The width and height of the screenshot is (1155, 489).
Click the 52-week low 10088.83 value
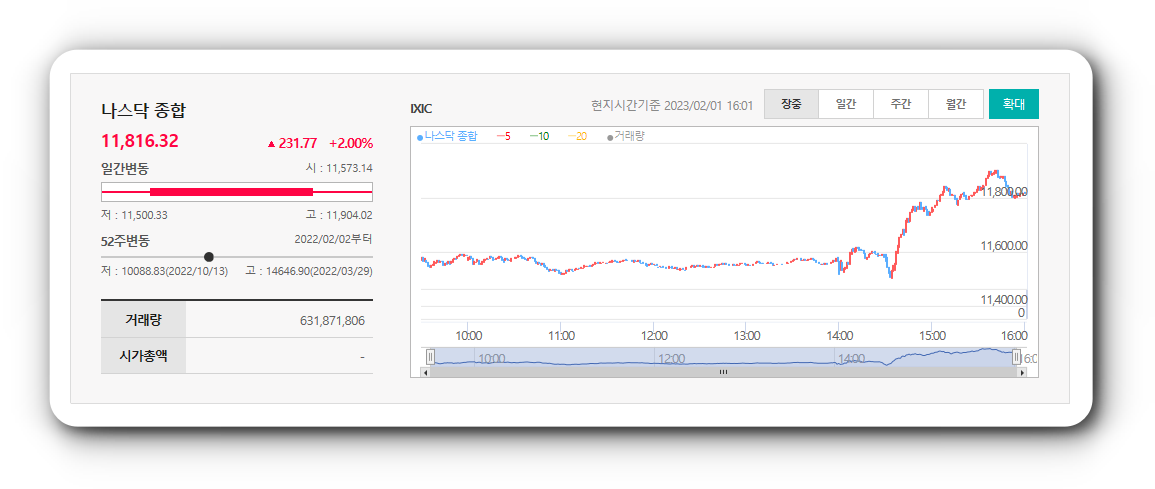point(143,271)
